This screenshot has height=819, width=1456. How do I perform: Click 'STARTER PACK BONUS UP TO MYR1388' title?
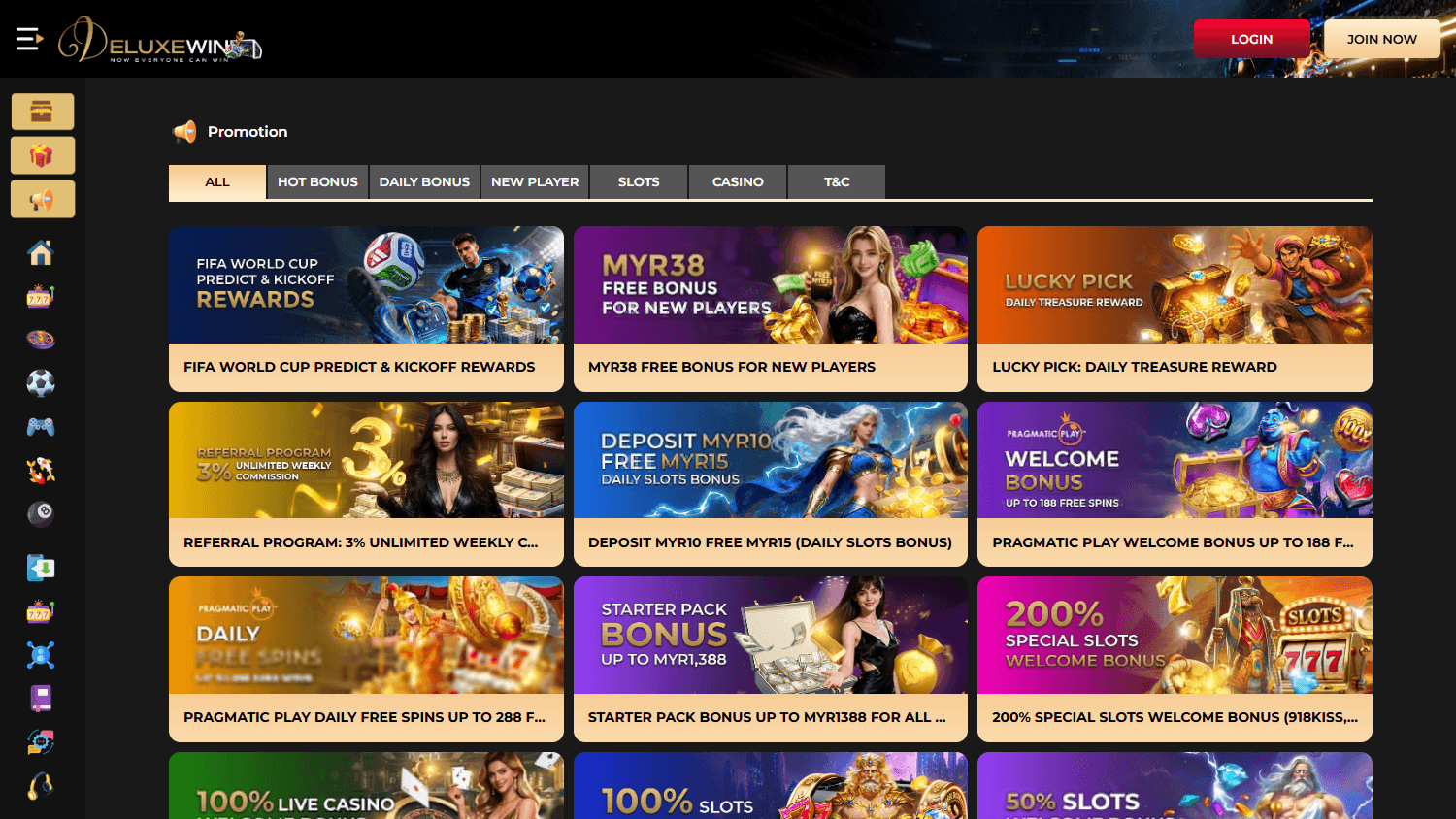tap(767, 717)
